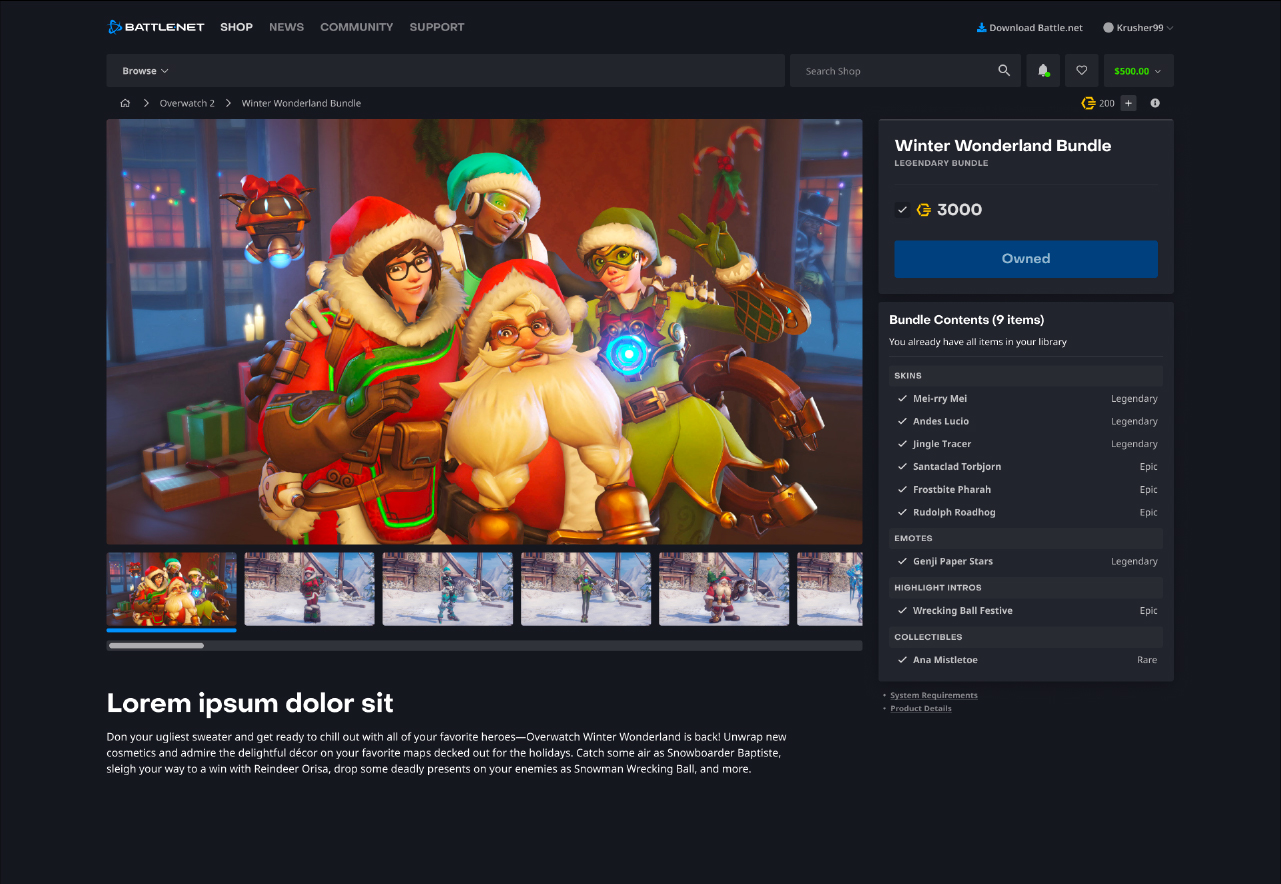Image resolution: width=1281 pixels, height=884 pixels.
Task: Click the Santaclad Torbjorn item name
Action: tap(957, 467)
